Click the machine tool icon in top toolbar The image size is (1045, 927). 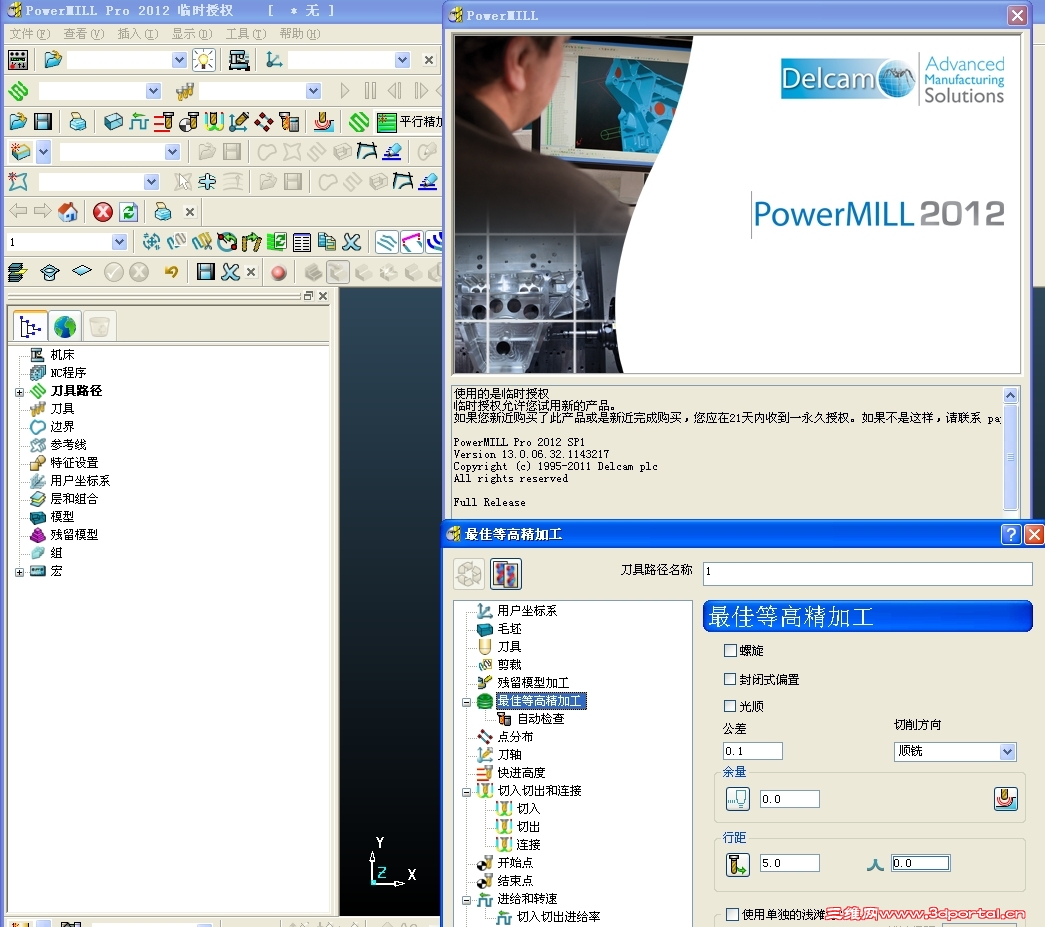click(x=239, y=60)
